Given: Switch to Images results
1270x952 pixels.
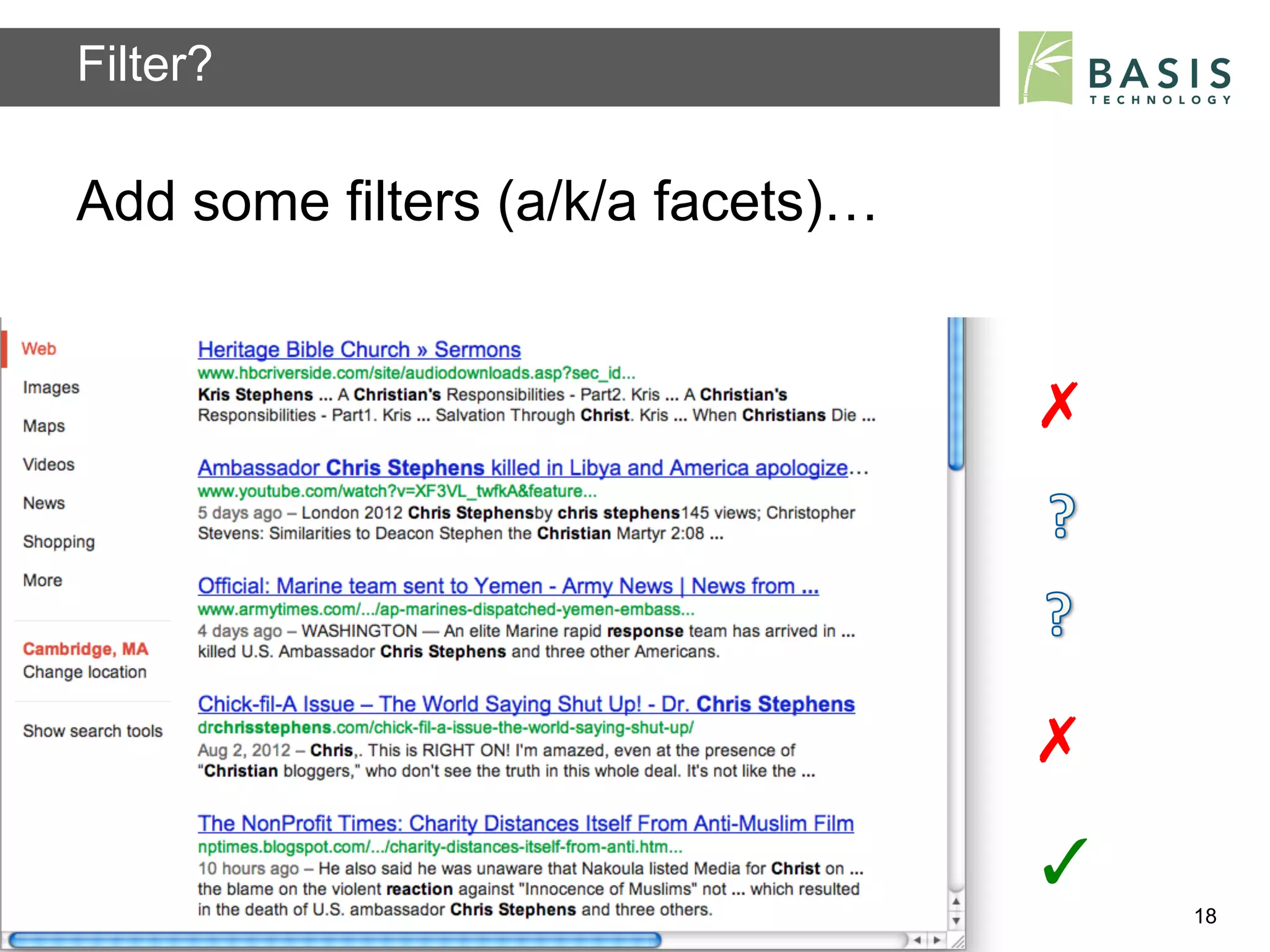Looking at the screenshot, I should coord(51,387).
